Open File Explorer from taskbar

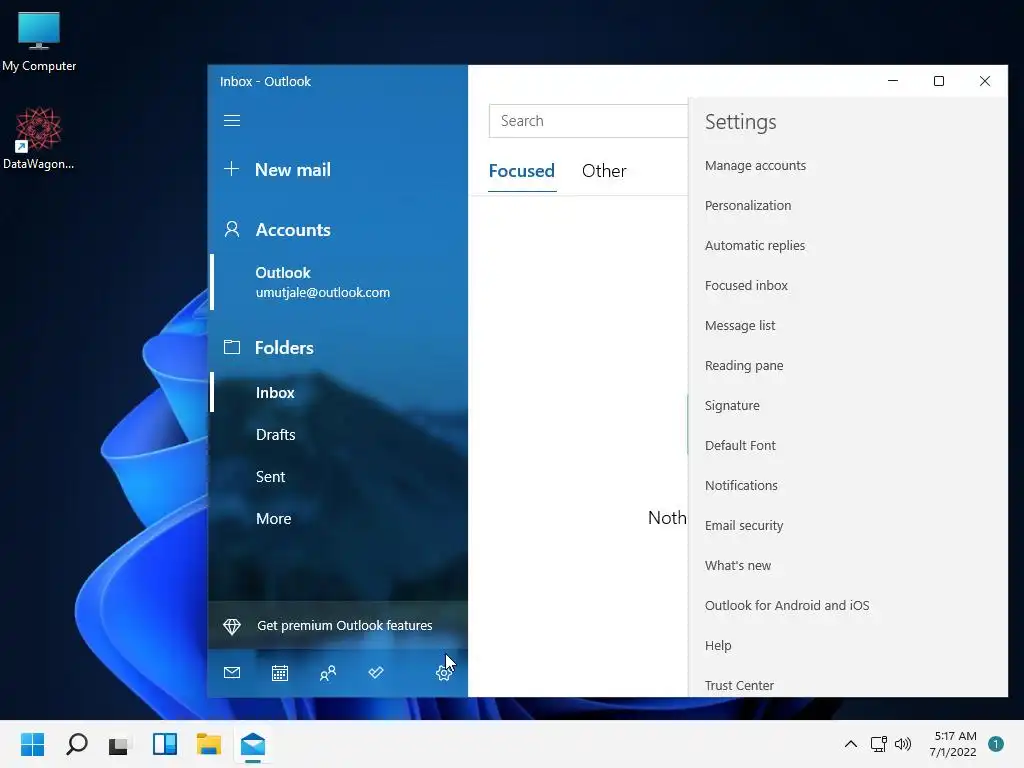pyautogui.click(x=209, y=744)
